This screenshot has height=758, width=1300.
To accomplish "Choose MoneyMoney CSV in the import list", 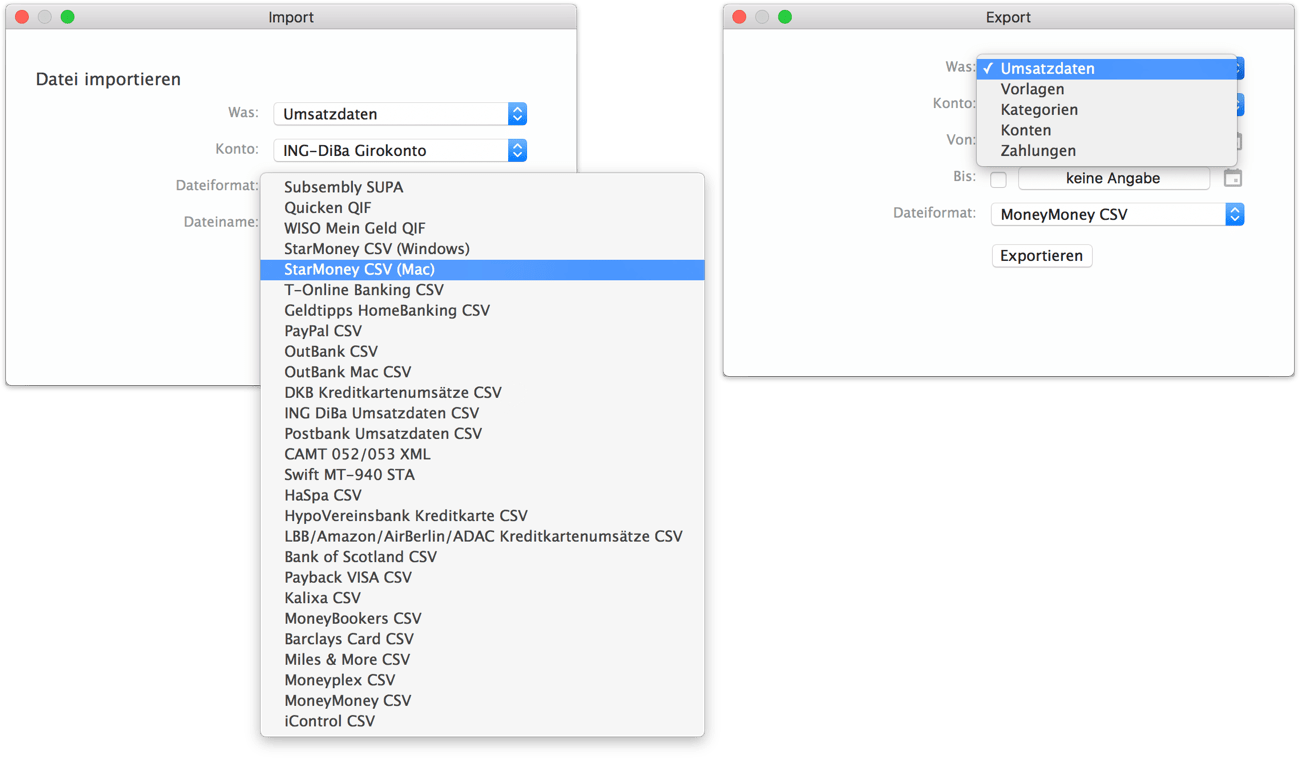I will tap(482, 700).
